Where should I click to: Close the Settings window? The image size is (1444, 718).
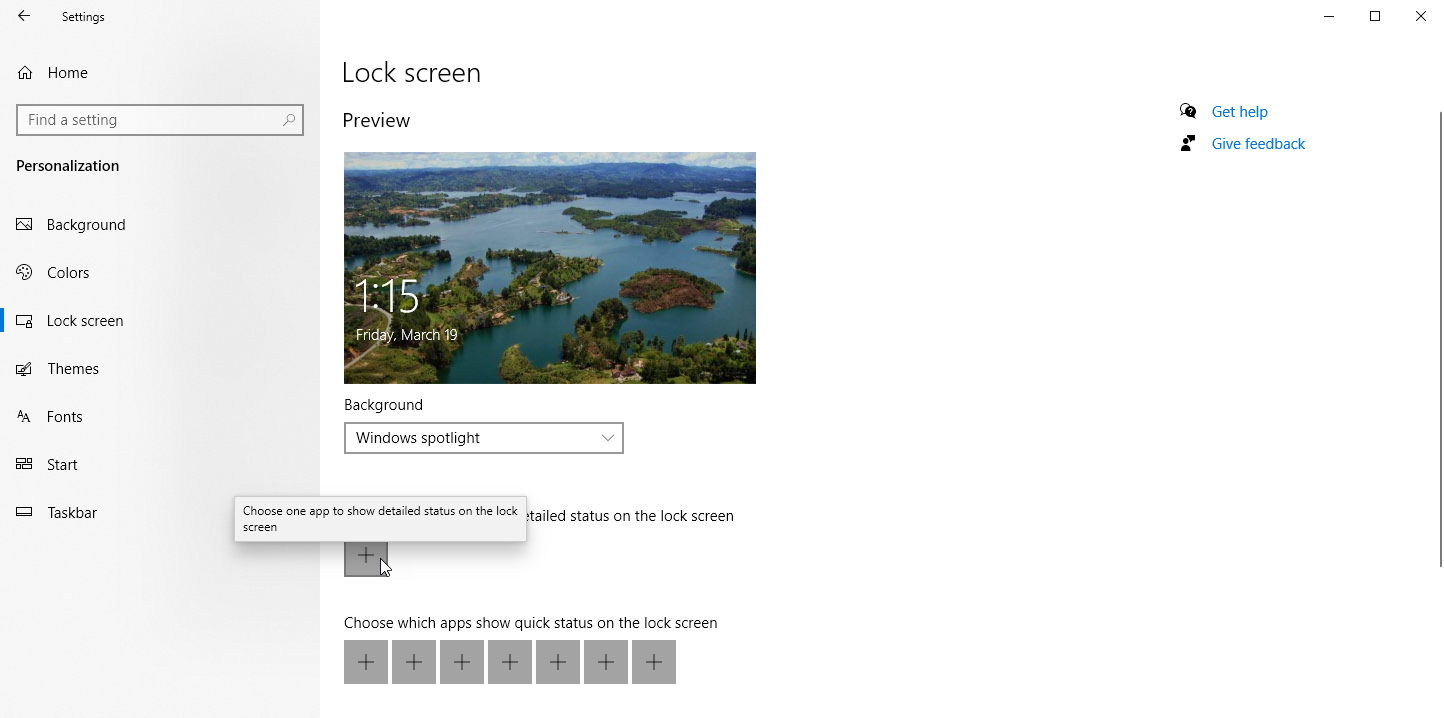(1421, 16)
